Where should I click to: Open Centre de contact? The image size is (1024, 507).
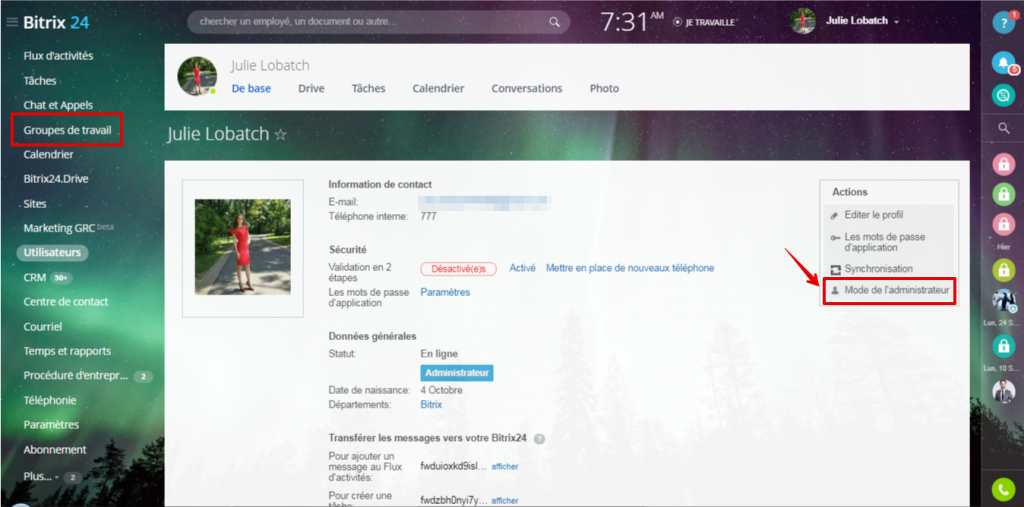66,302
